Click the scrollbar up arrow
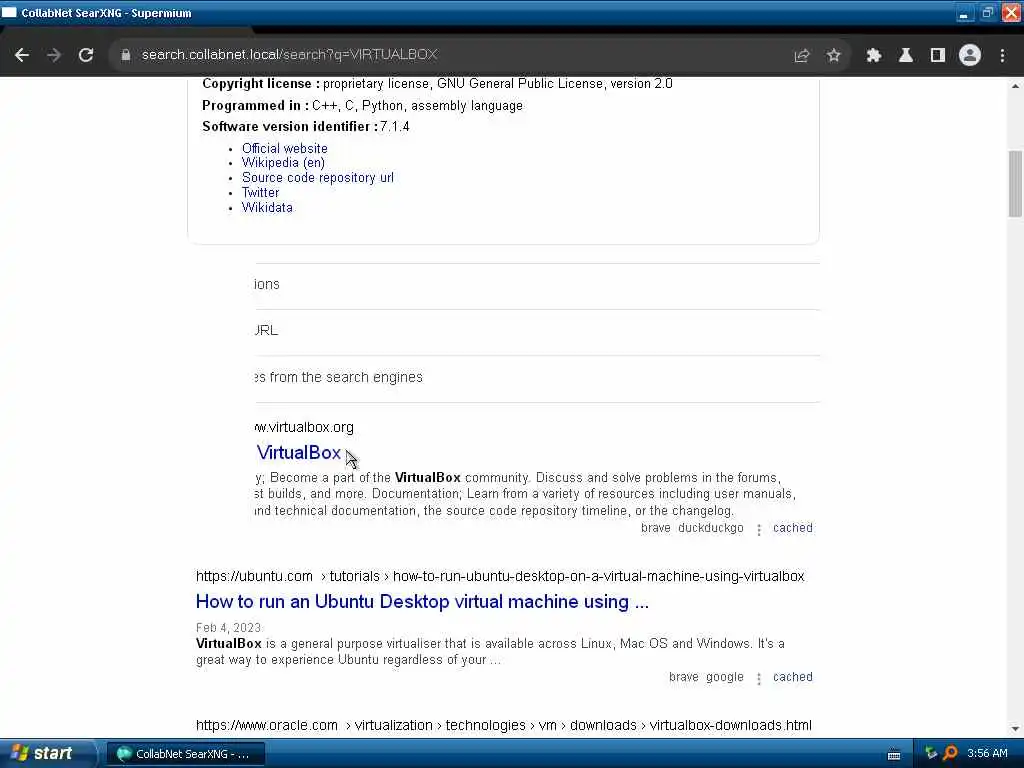 point(1015,86)
